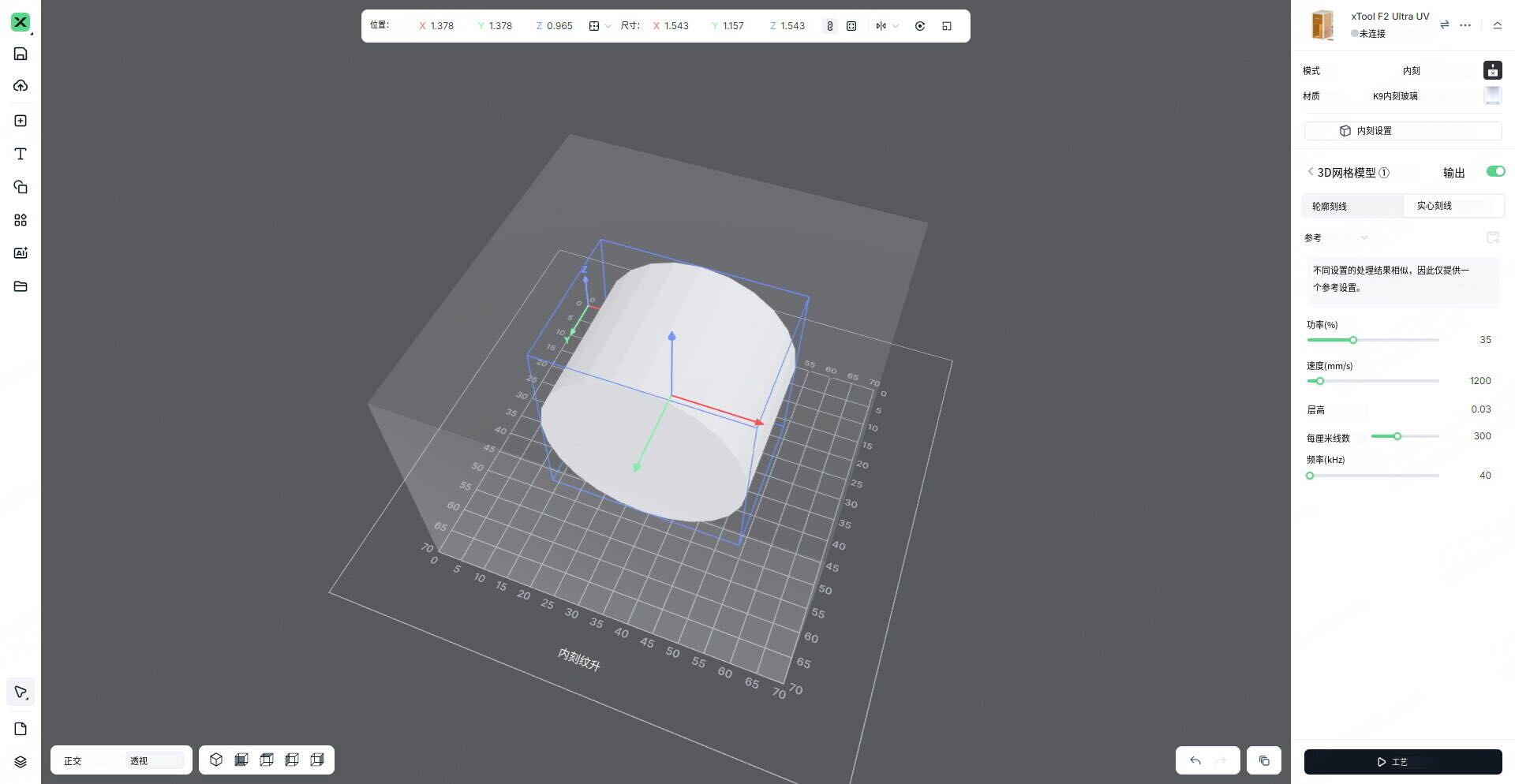Toggle the size aspect-ratio lock icon

[x=829, y=26]
